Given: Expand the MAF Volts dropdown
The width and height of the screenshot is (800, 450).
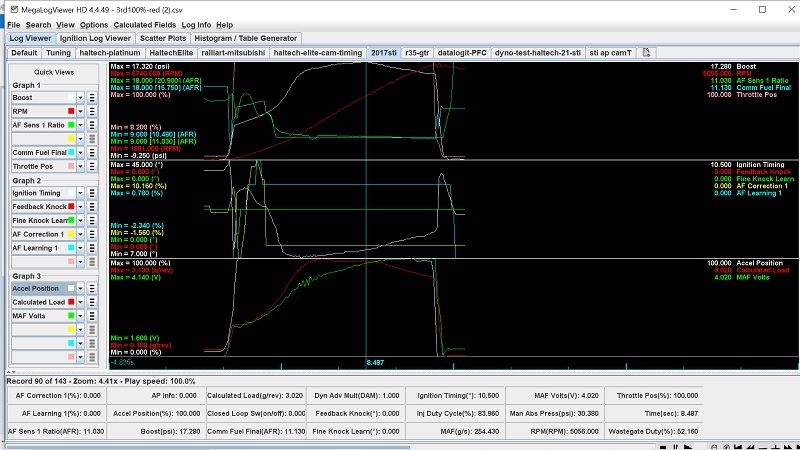Looking at the screenshot, I should [80, 316].
